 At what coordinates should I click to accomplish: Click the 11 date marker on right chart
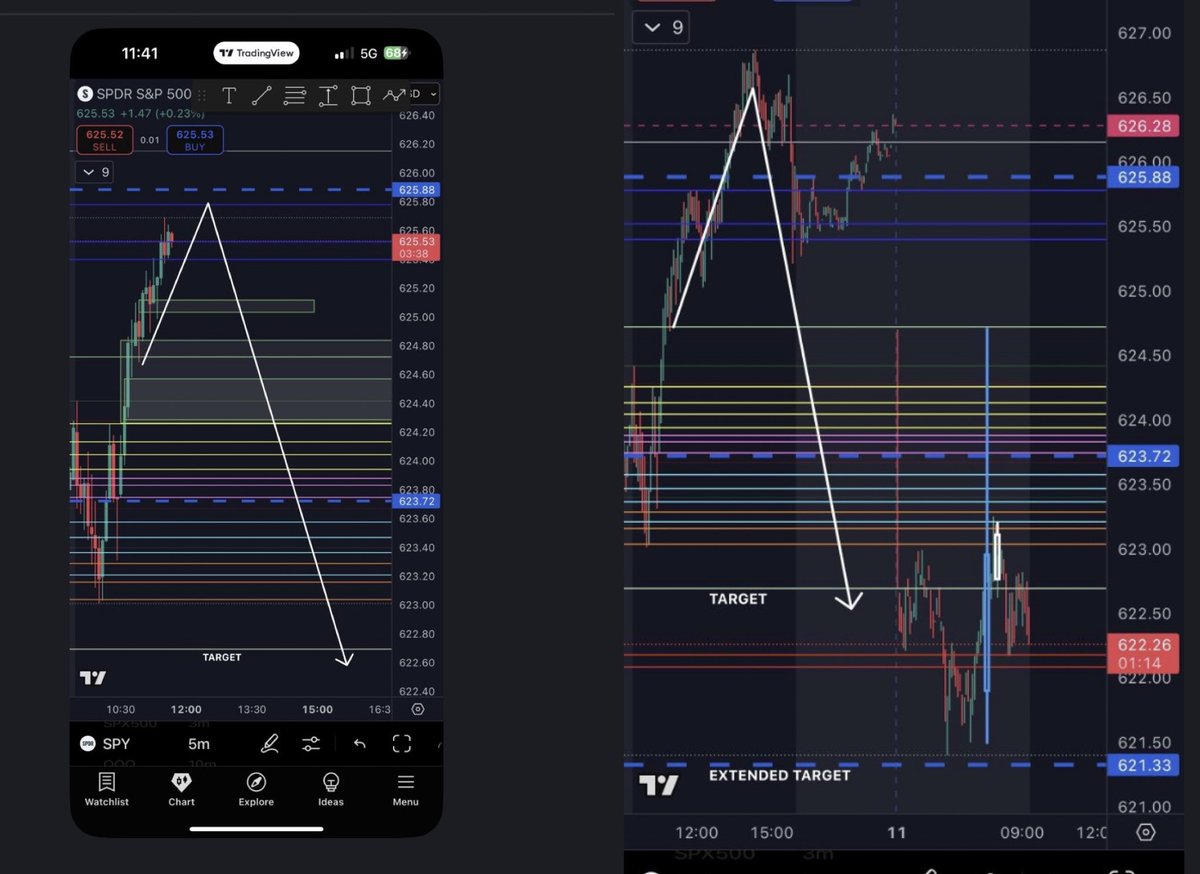(x=896, y=832)
